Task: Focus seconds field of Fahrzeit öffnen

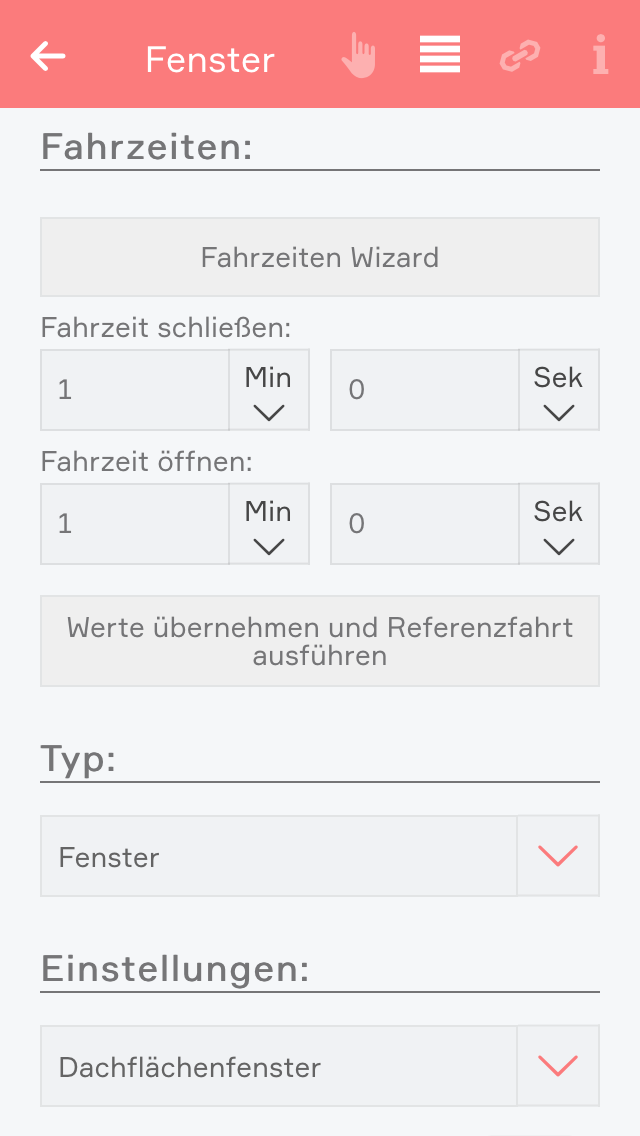Action: [425, 524]
